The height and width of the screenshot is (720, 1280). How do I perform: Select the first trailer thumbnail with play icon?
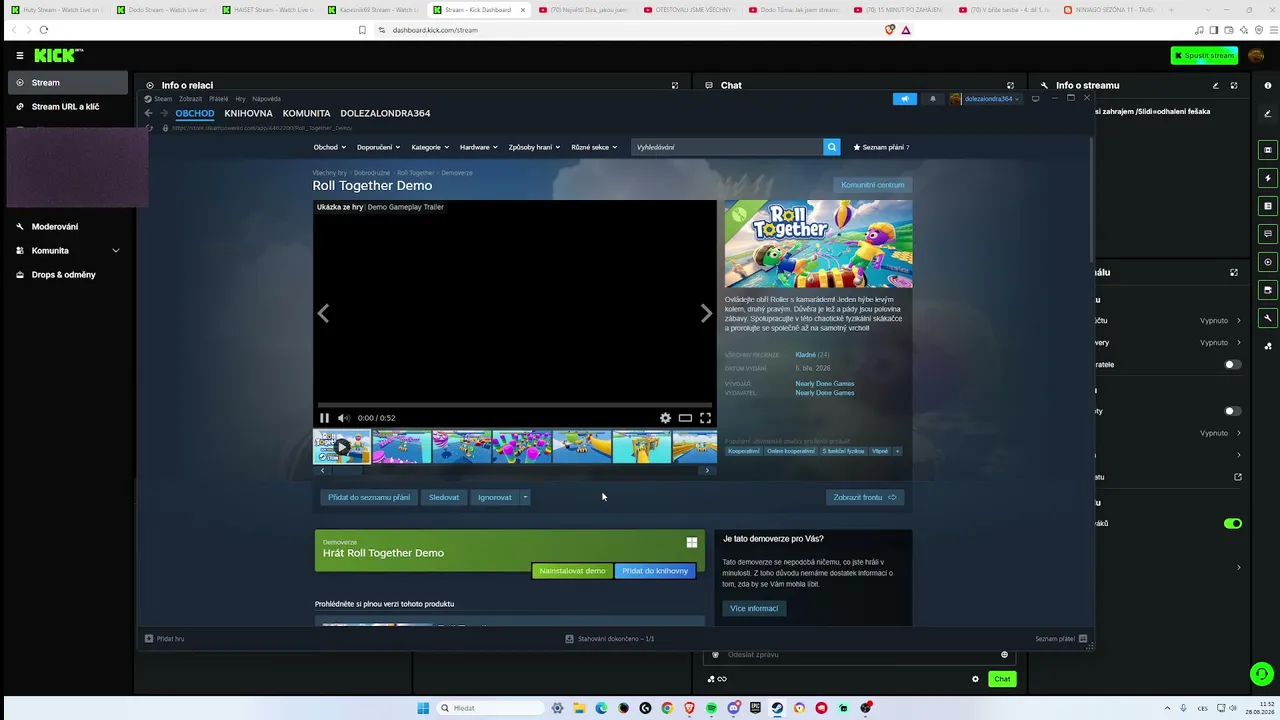tap(342, 447)
